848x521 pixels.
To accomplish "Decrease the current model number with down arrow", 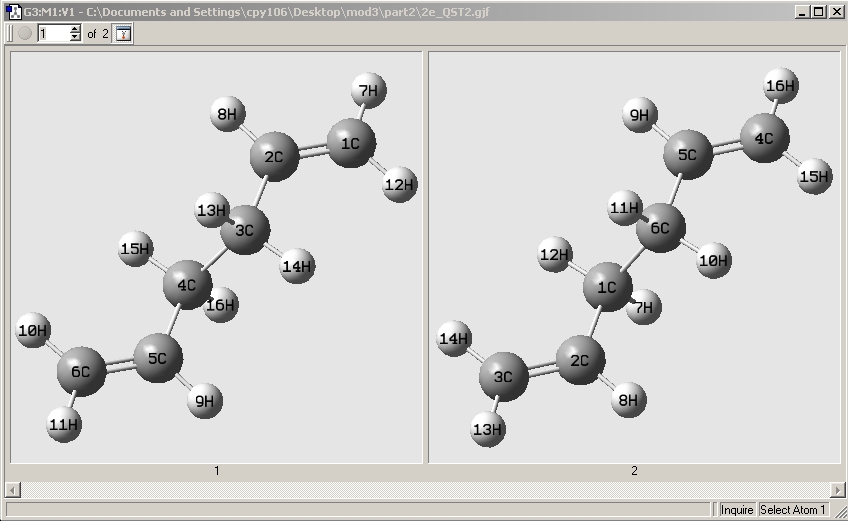I will coord(75,37).
